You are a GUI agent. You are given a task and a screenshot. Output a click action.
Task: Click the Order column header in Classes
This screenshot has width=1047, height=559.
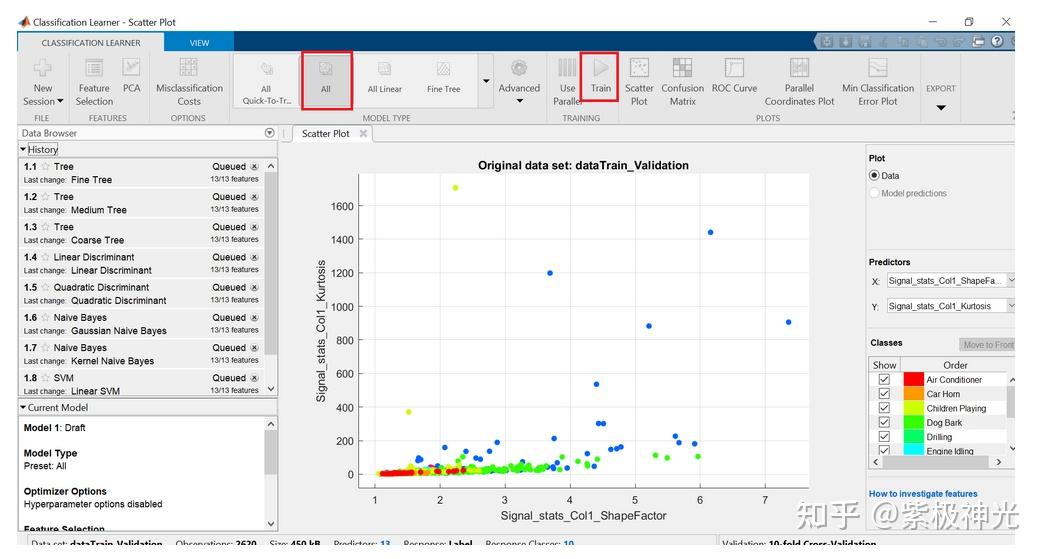click(955, 365)
